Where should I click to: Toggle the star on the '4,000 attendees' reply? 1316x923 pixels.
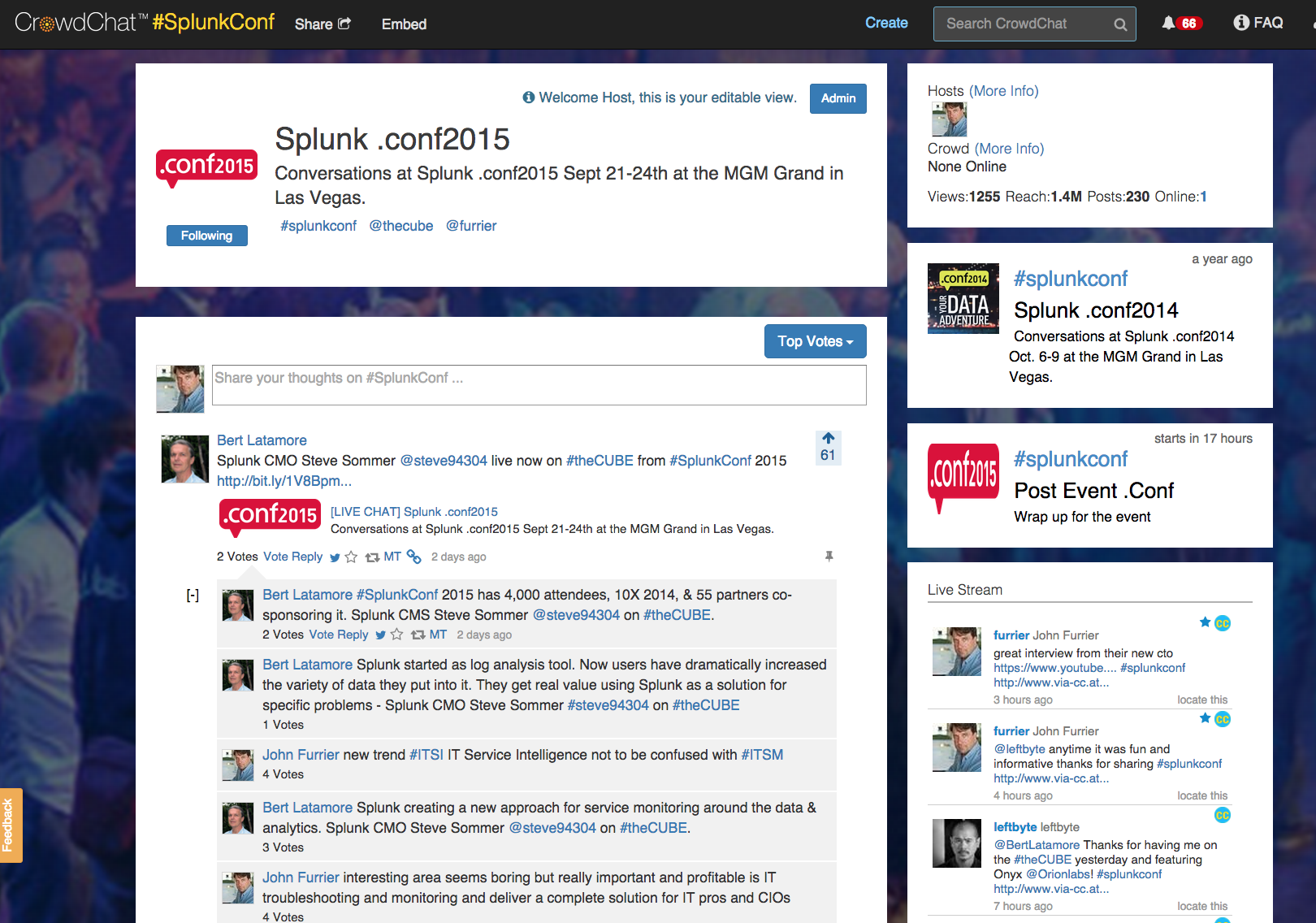click(396, 635)
